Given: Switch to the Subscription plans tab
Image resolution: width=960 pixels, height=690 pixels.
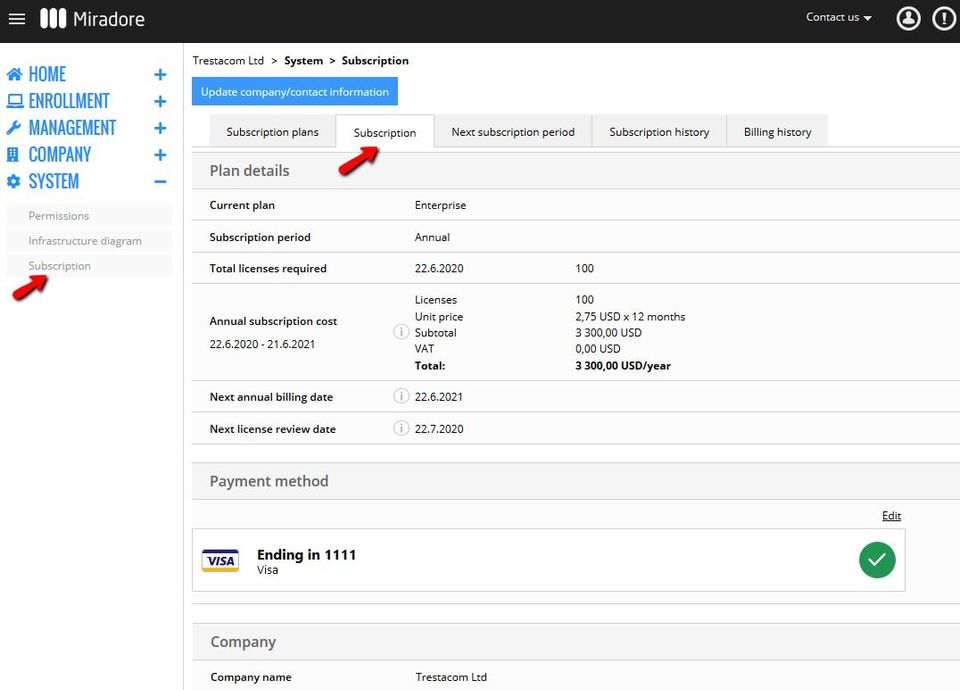Looking at the screenshot, I should [x=272, y=132].
